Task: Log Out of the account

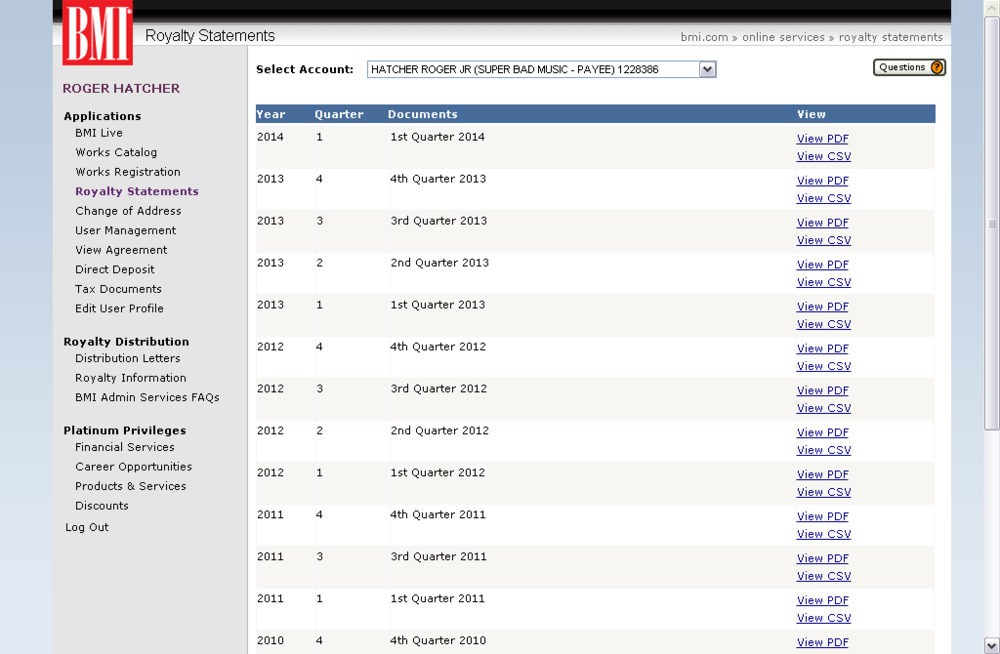Action: tap(87, 527)
